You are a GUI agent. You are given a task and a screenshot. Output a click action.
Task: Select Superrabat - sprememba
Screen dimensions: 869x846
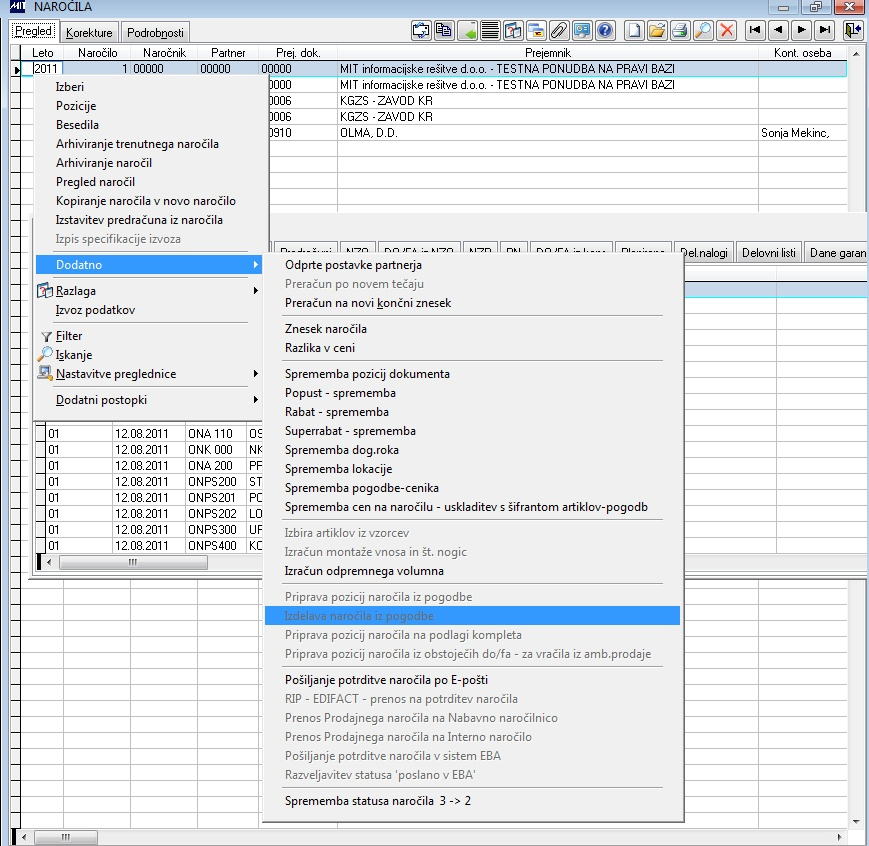[350, 431]
